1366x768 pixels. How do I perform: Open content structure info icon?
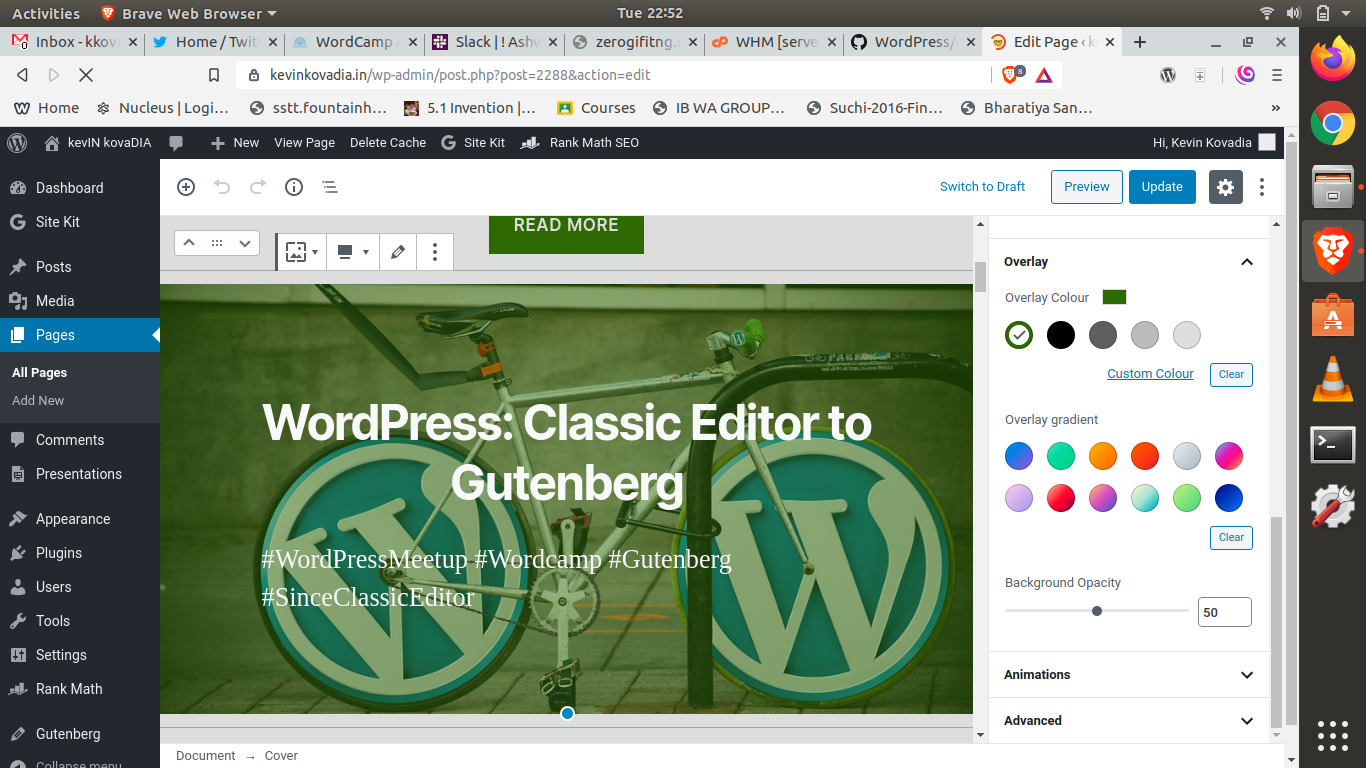[294, 187]
